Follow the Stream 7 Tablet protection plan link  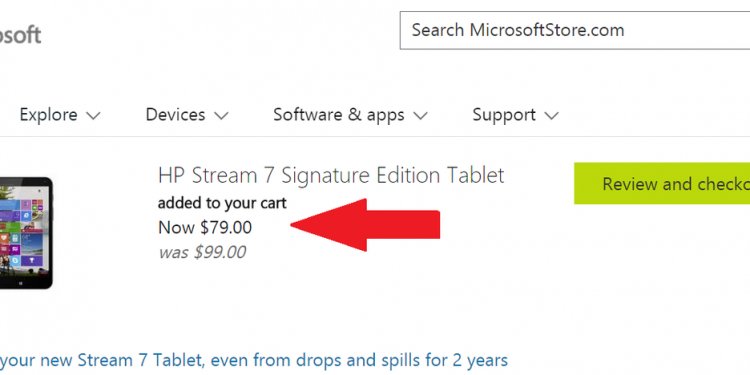(254, 360)
